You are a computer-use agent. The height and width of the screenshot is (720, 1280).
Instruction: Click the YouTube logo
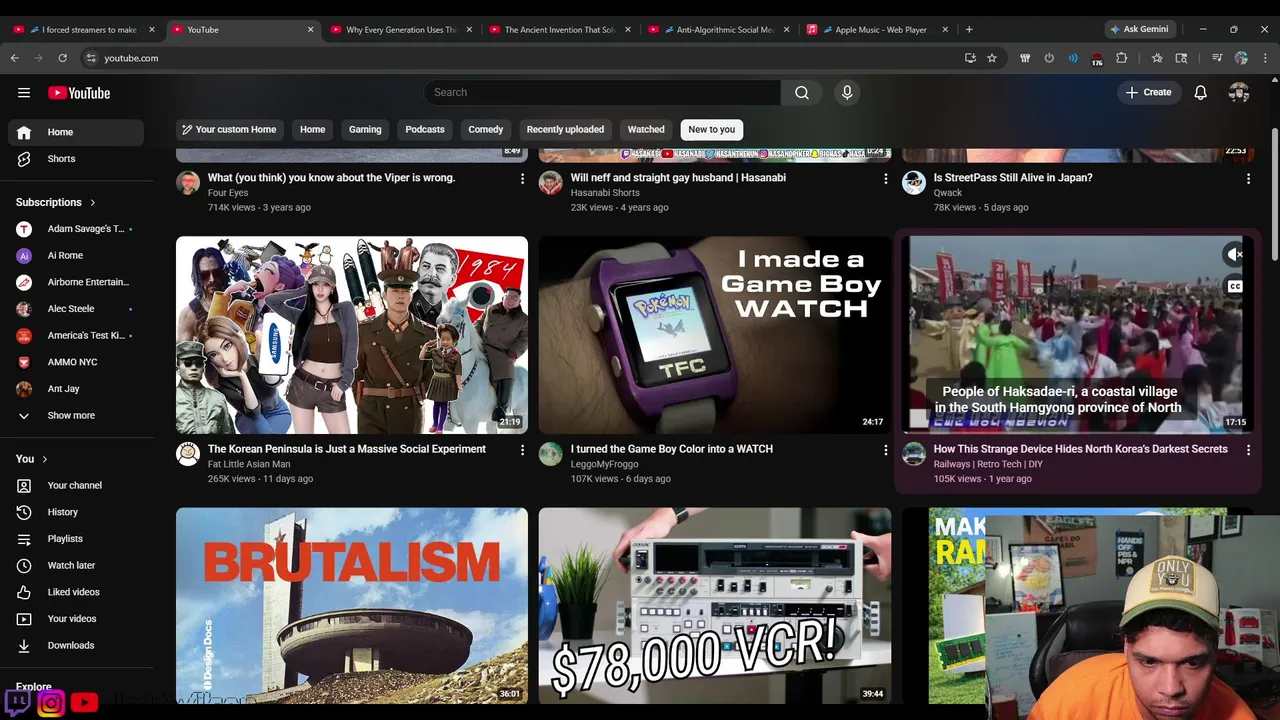(x=79, y=93)
